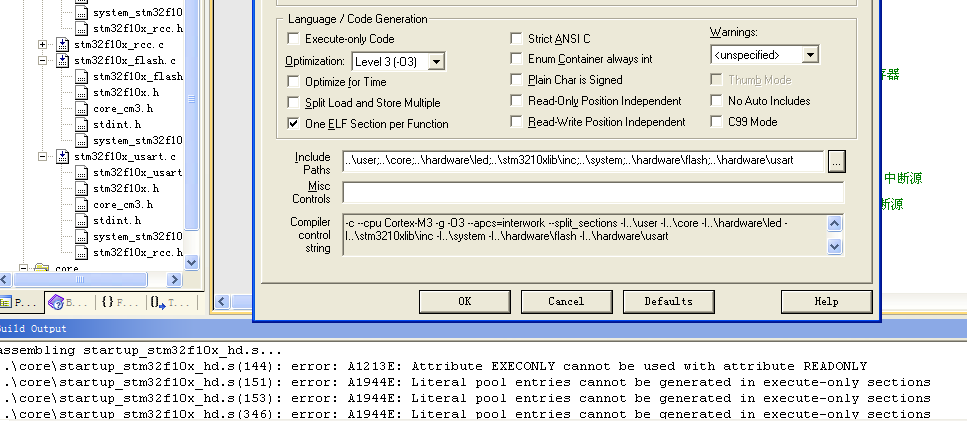Open the Project tab labeled P...
The height and width of the screenshot is (421, 967).
[21, 302]
